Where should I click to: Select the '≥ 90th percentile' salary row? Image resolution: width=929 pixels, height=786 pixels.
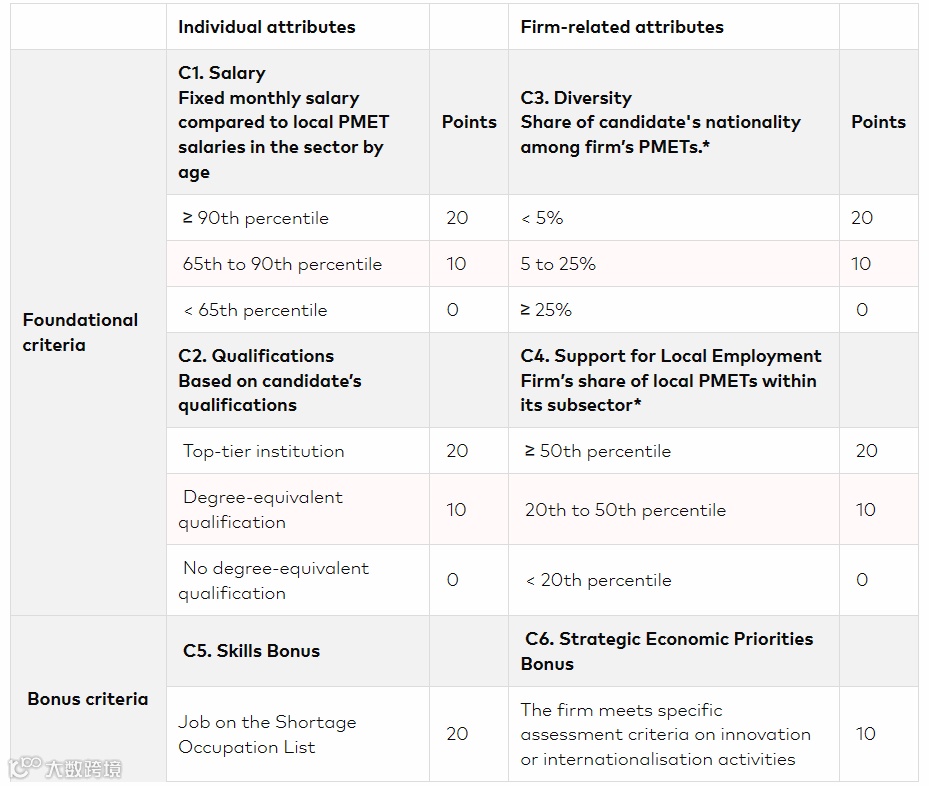click(x=256, y=218)
